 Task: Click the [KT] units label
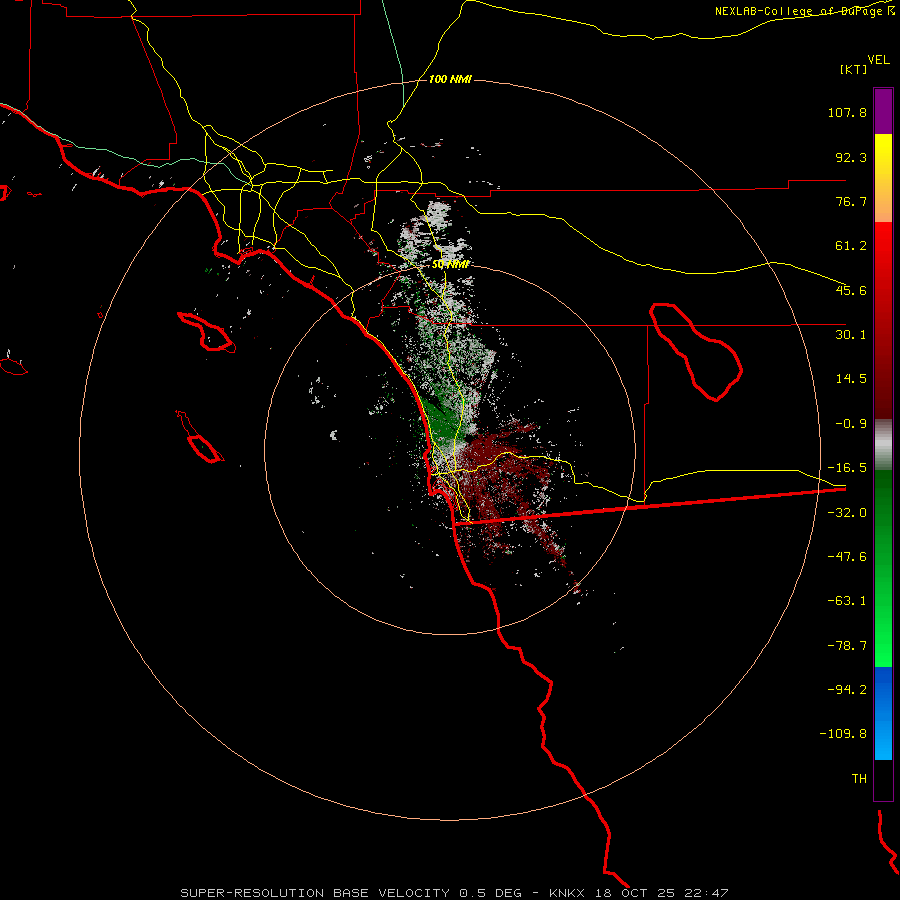tap(853, 69)
